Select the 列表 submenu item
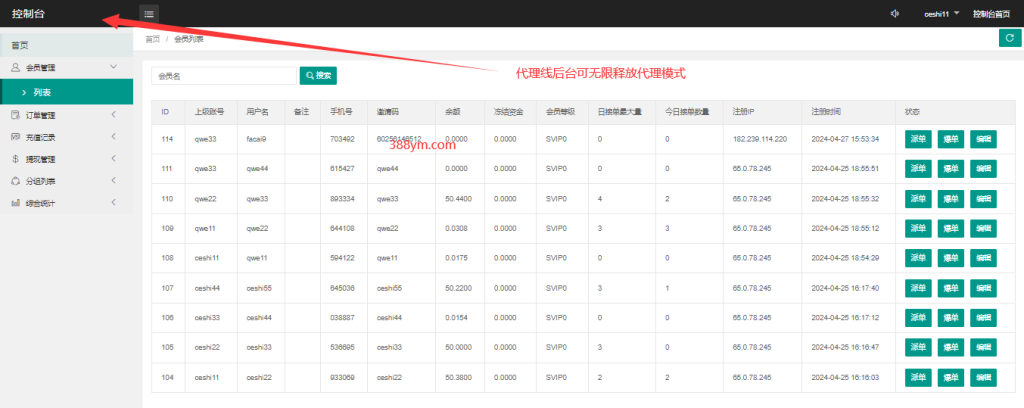 [56, 92]
